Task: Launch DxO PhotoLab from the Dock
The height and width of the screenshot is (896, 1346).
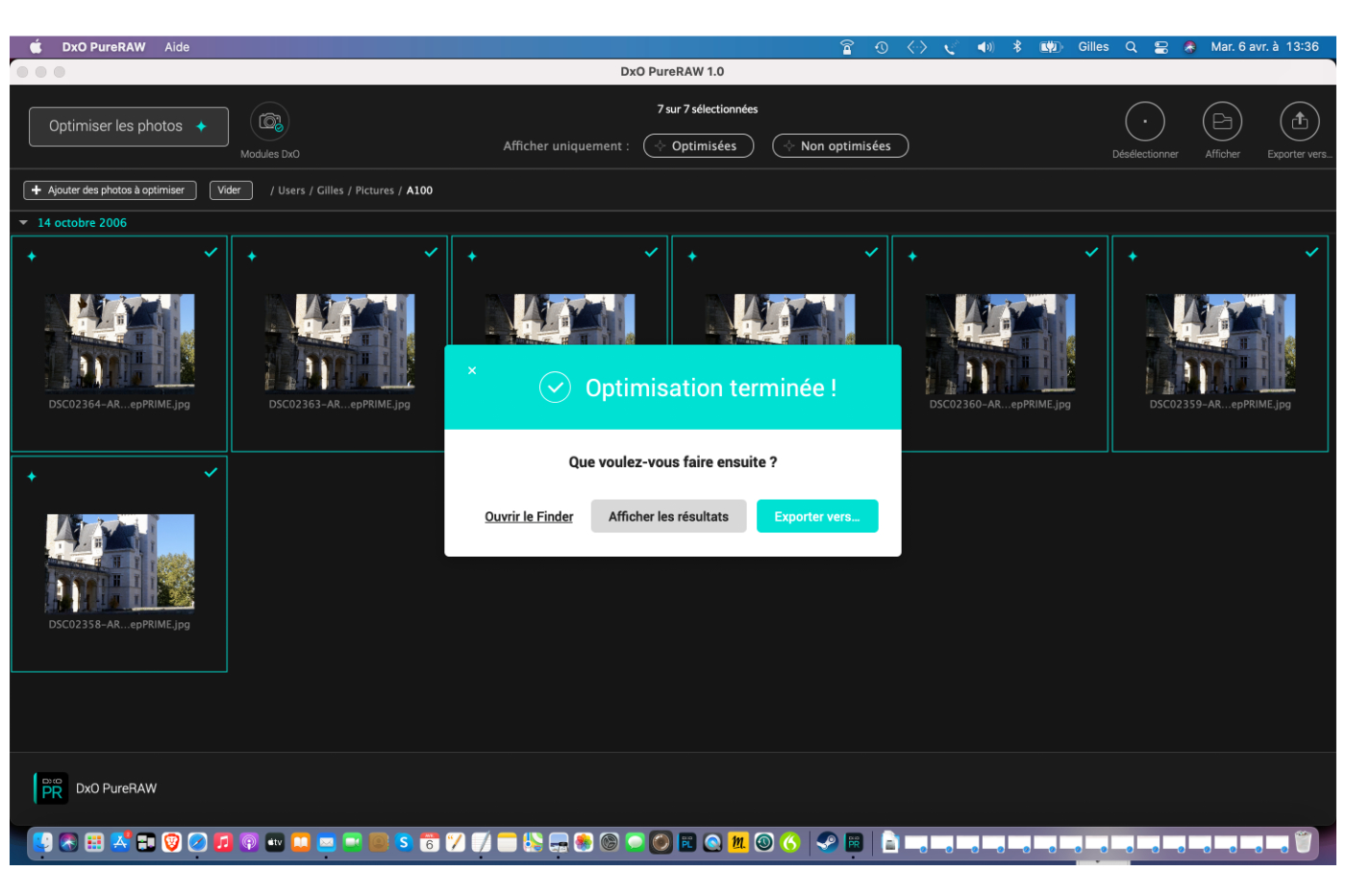Action: point(686,842)
